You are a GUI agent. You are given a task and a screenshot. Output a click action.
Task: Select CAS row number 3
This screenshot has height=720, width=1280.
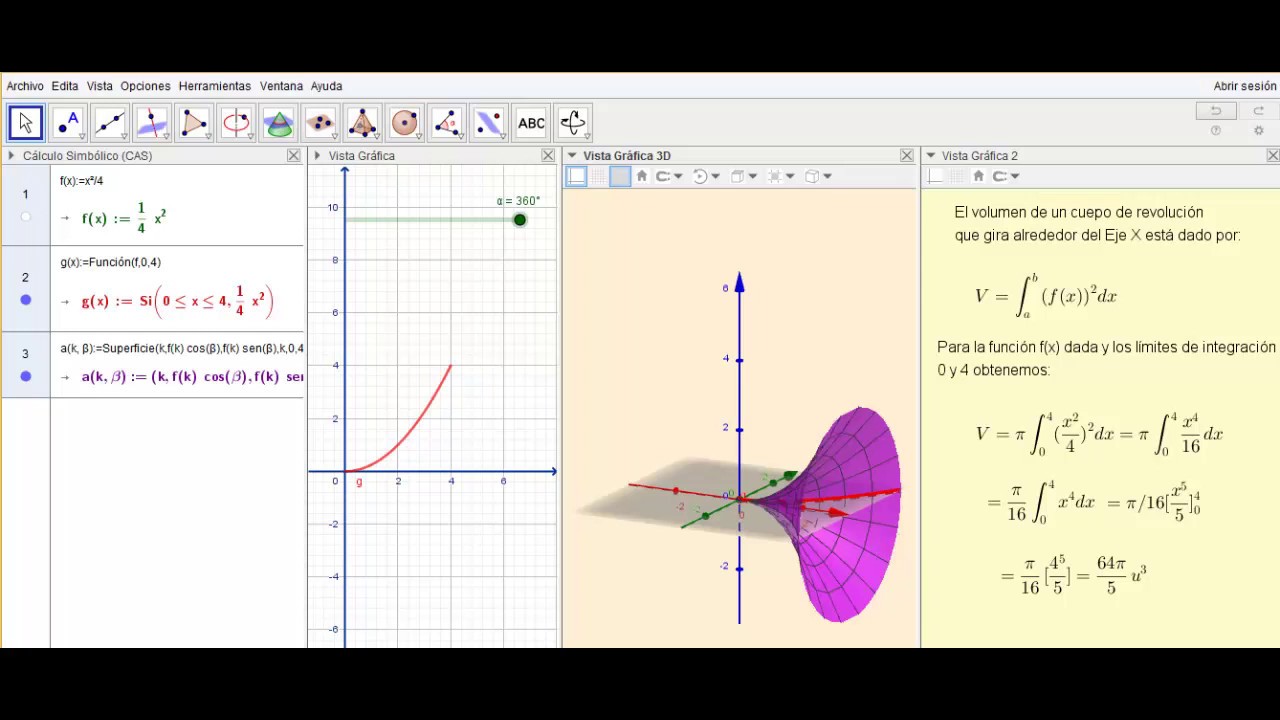click(x=26, y=353)
